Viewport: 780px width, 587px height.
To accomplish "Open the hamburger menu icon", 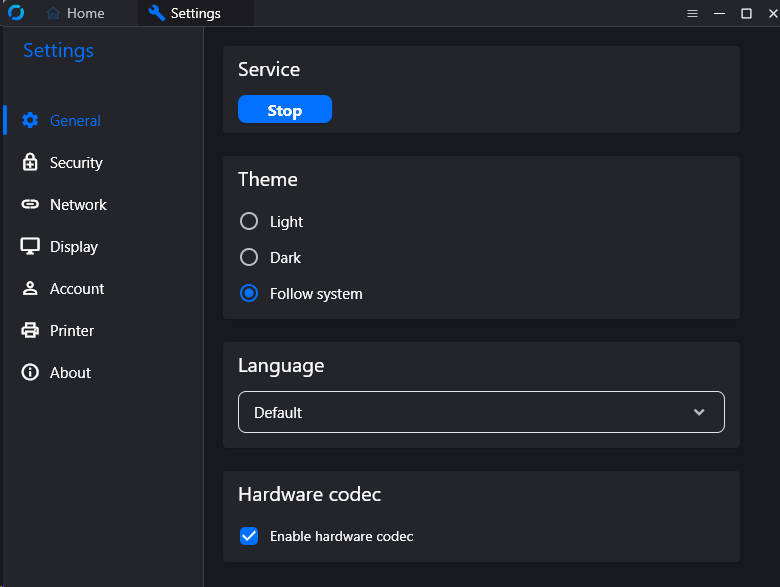I will (x=692, y=13).
